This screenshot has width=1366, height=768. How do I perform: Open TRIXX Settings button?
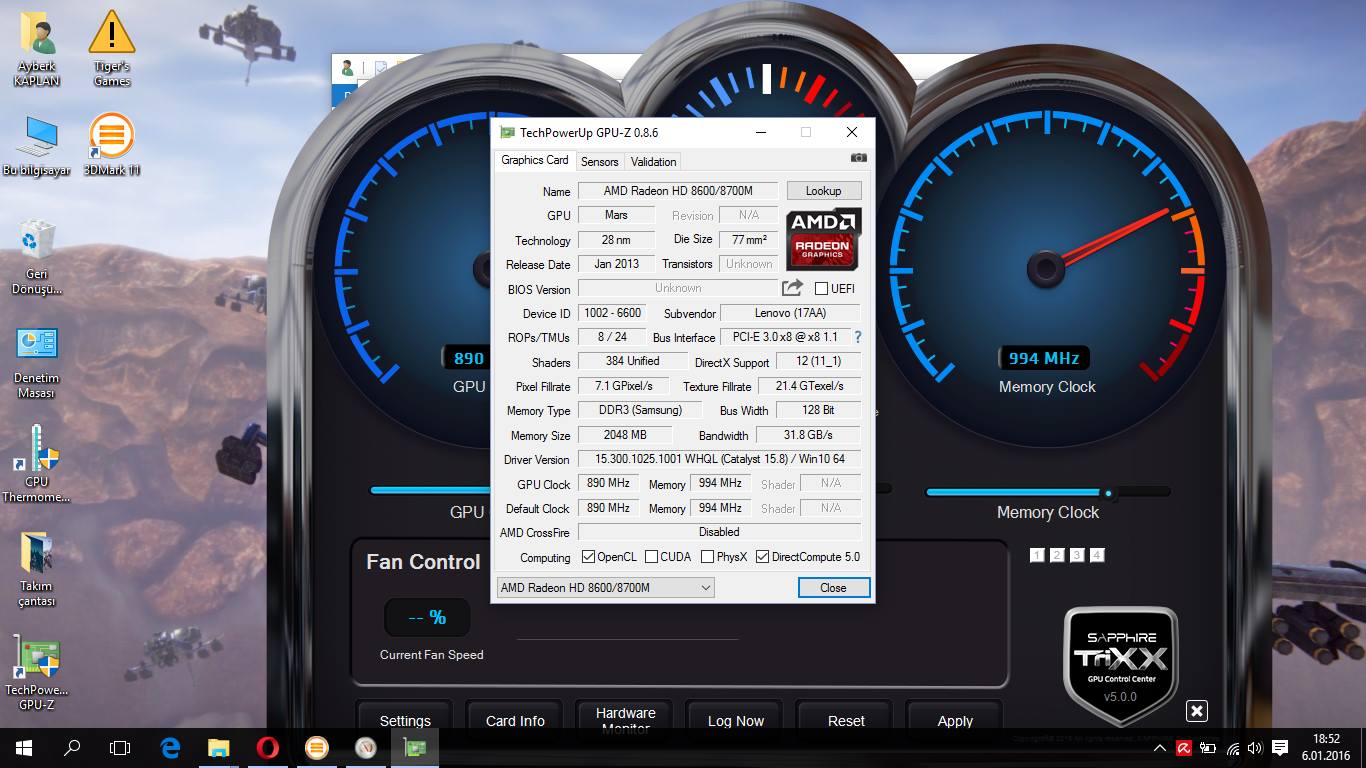[405, 720]
